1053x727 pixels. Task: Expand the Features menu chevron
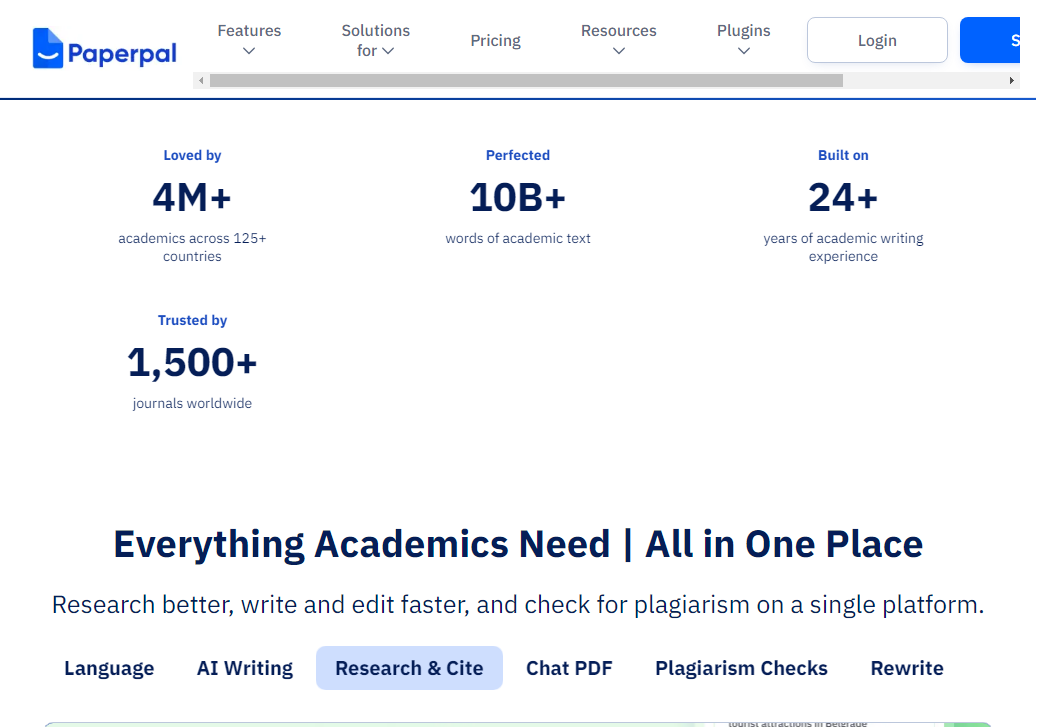[x=248, y=51]
